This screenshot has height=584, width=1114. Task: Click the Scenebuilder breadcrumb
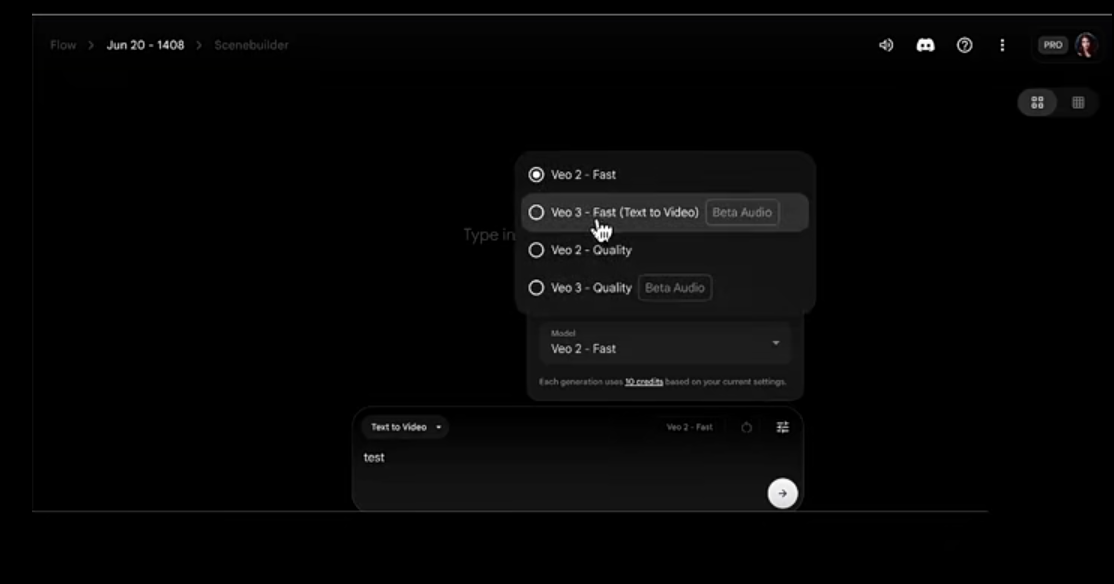[252, 45]
